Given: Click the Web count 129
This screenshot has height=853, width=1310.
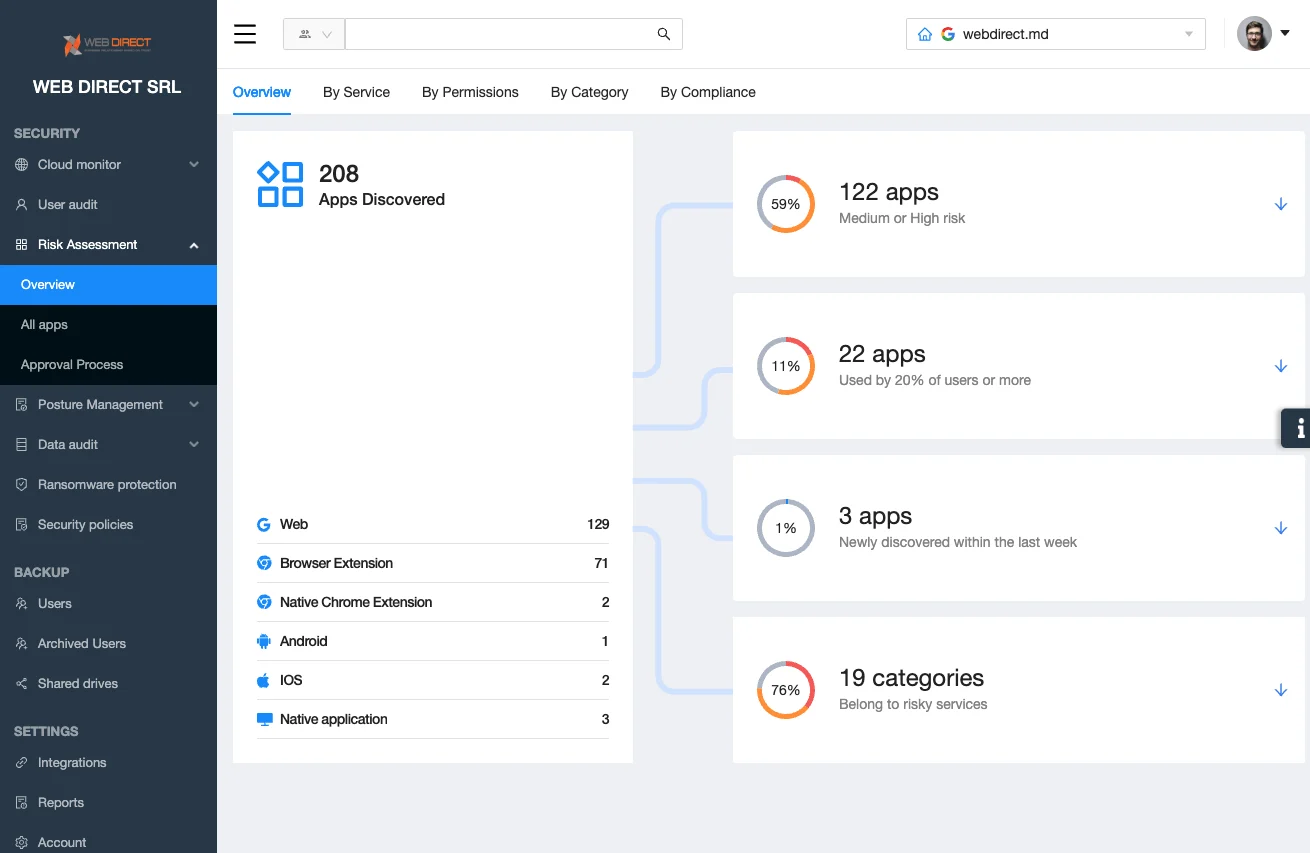Looking at the screenshot, I should click(598, 524).
